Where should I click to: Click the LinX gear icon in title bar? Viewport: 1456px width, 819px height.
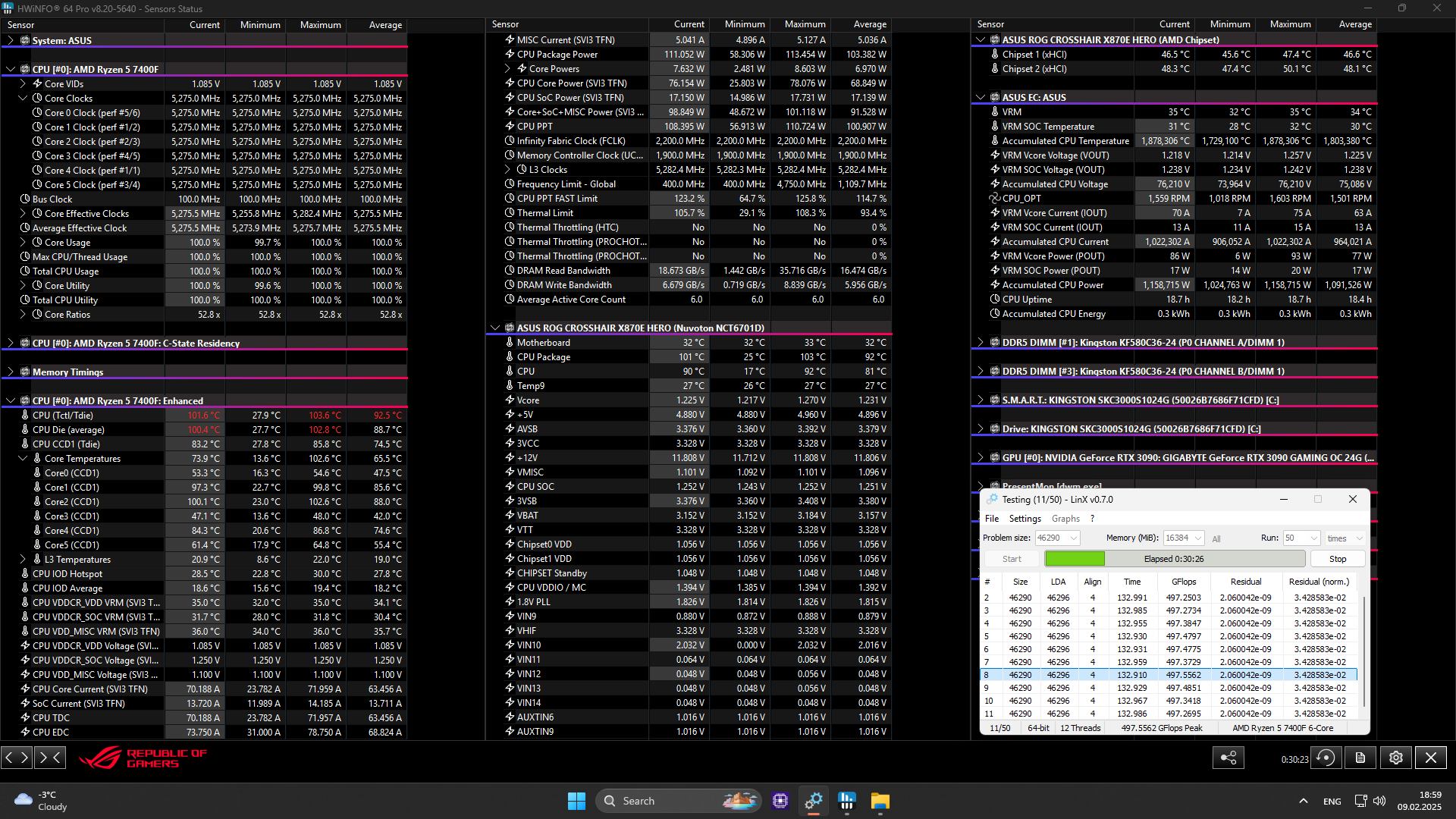click(x=992, y=499)
